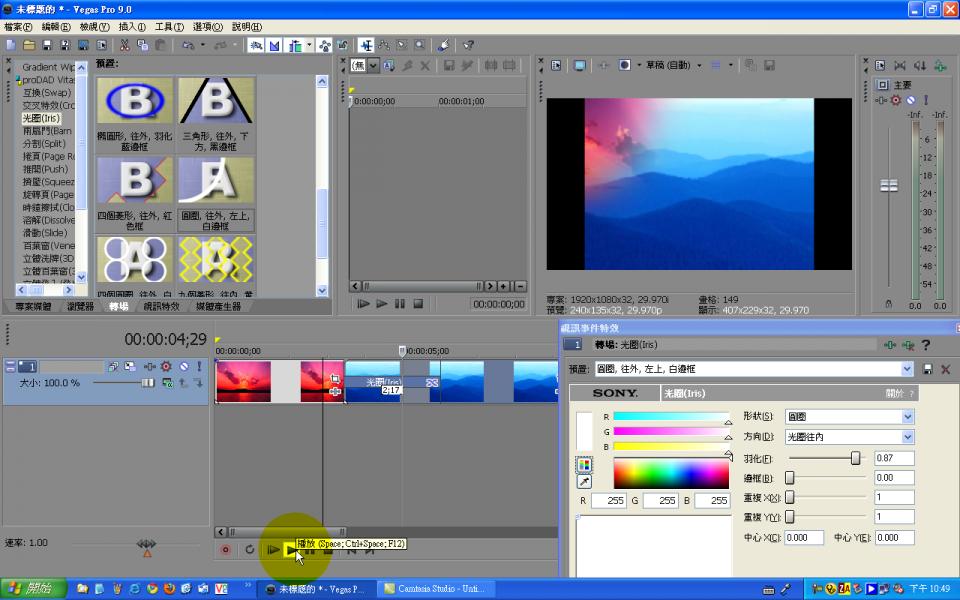Click the 關於 (About) link in plugin header
The height and width of the screenshot is (600, 960).
pos(894,393)
